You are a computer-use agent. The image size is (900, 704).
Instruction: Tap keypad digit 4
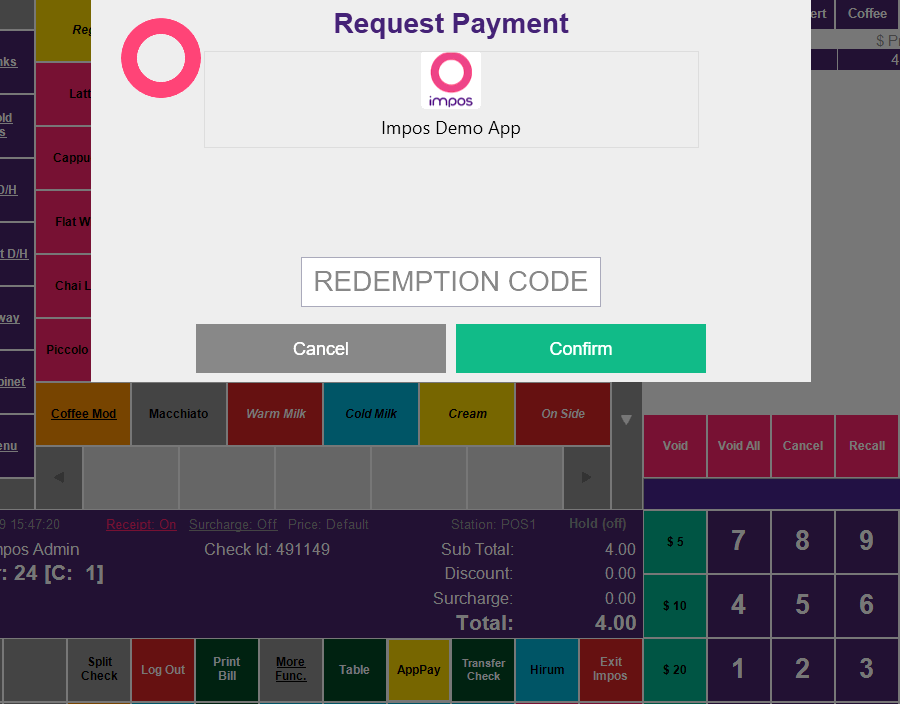(x=739, y=605)
